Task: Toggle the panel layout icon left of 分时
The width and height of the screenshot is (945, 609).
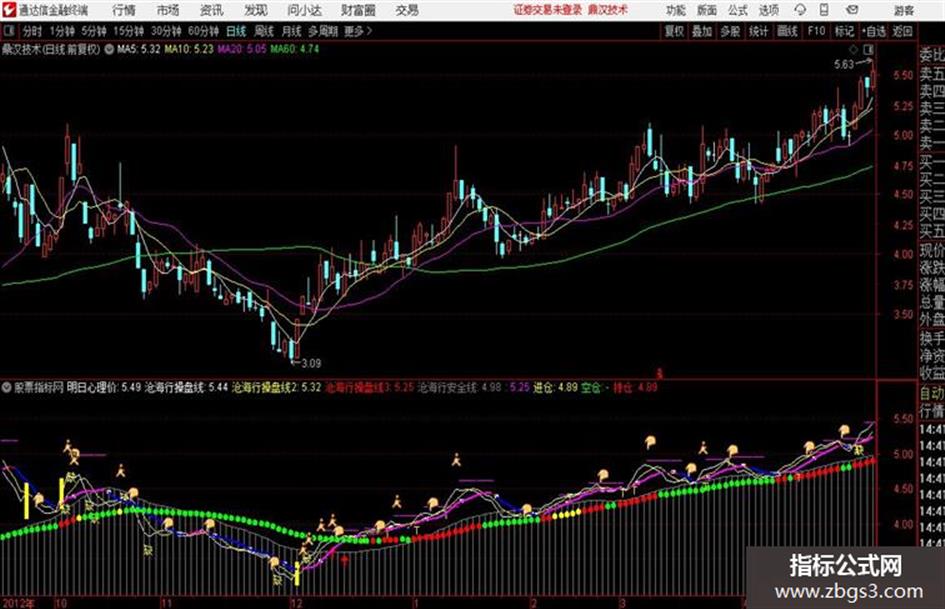Action: [8, 31]
